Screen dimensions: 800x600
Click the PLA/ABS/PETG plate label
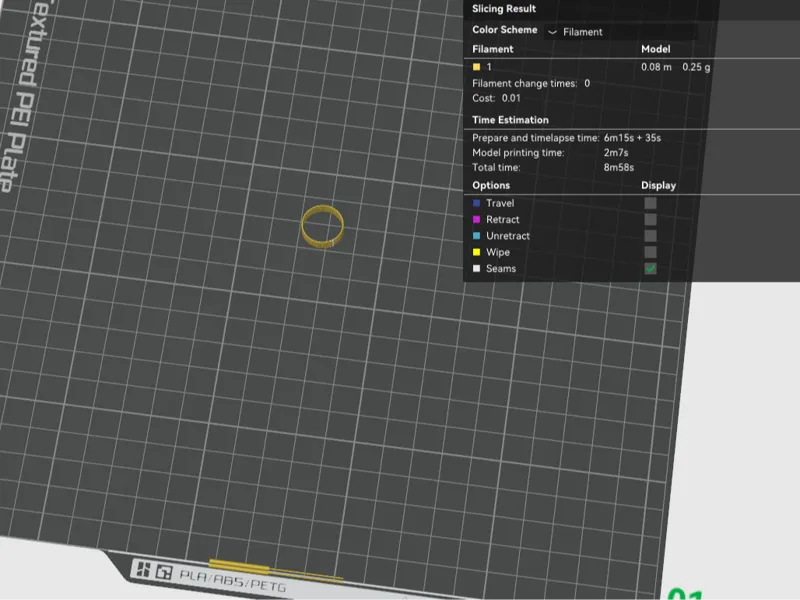pos(233,581)
